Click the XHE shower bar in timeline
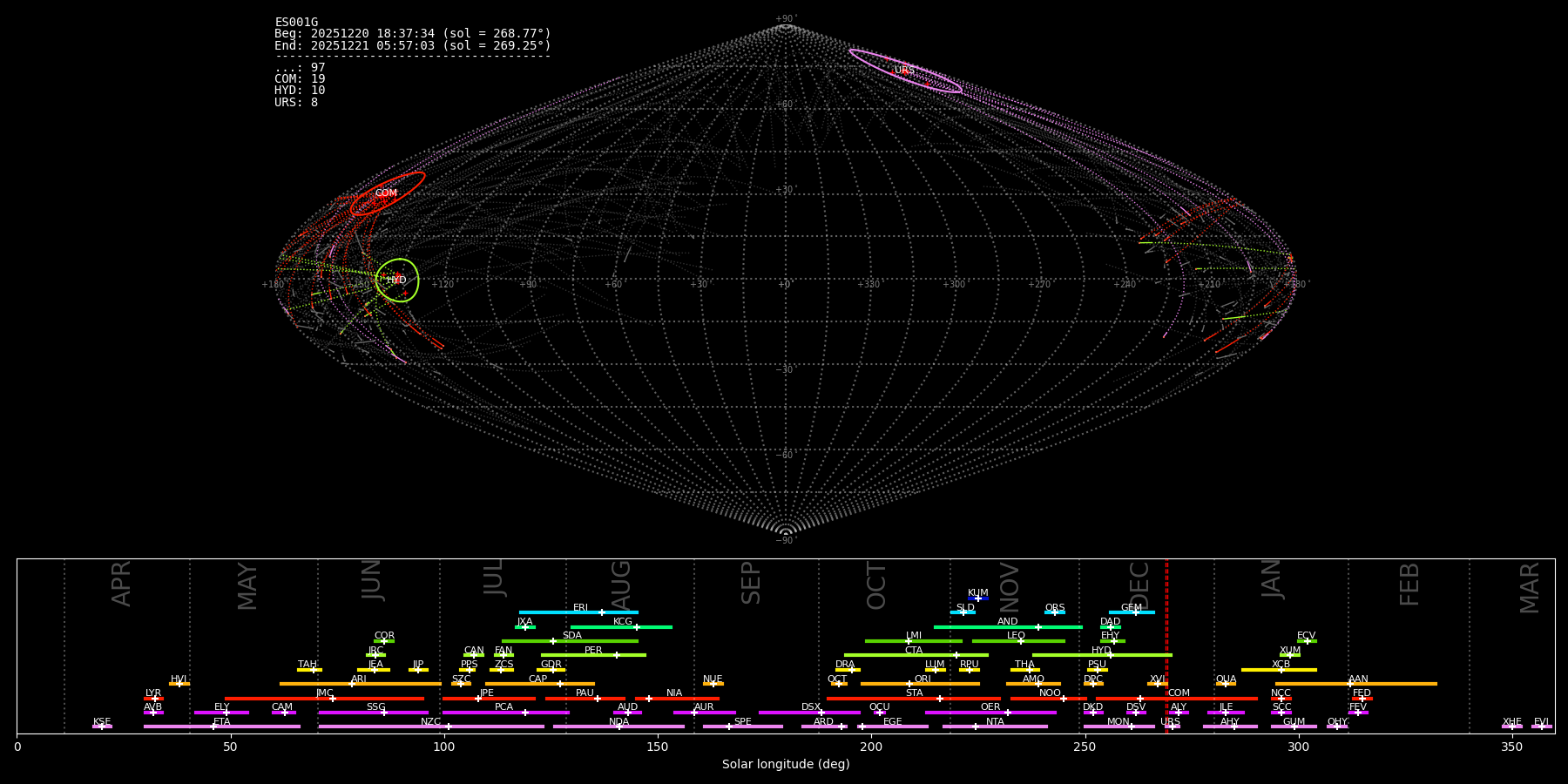1568x784 pixels. pyautogui.click(x=1512, y=727)
